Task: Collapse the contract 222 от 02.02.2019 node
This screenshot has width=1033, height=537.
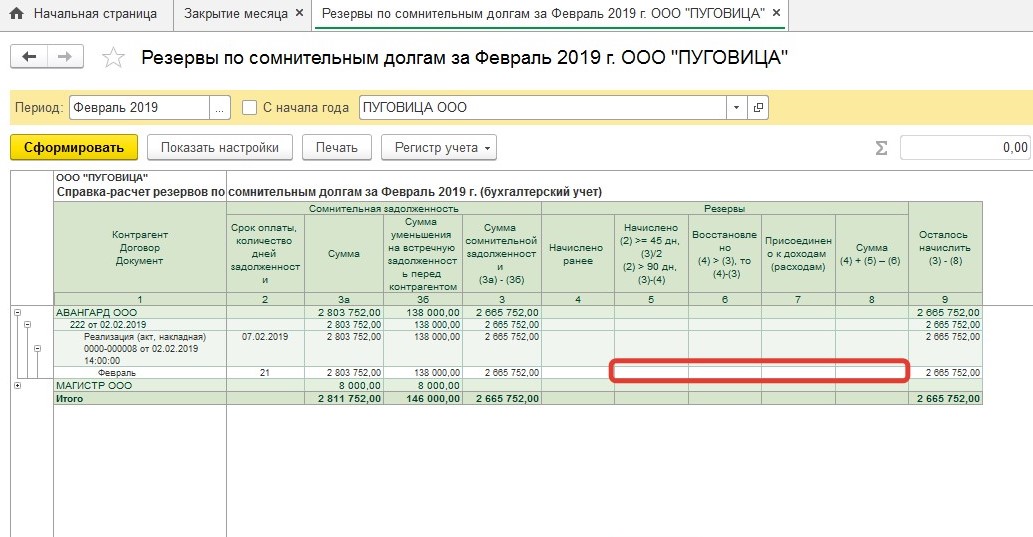Action: [x=26, y=325]
